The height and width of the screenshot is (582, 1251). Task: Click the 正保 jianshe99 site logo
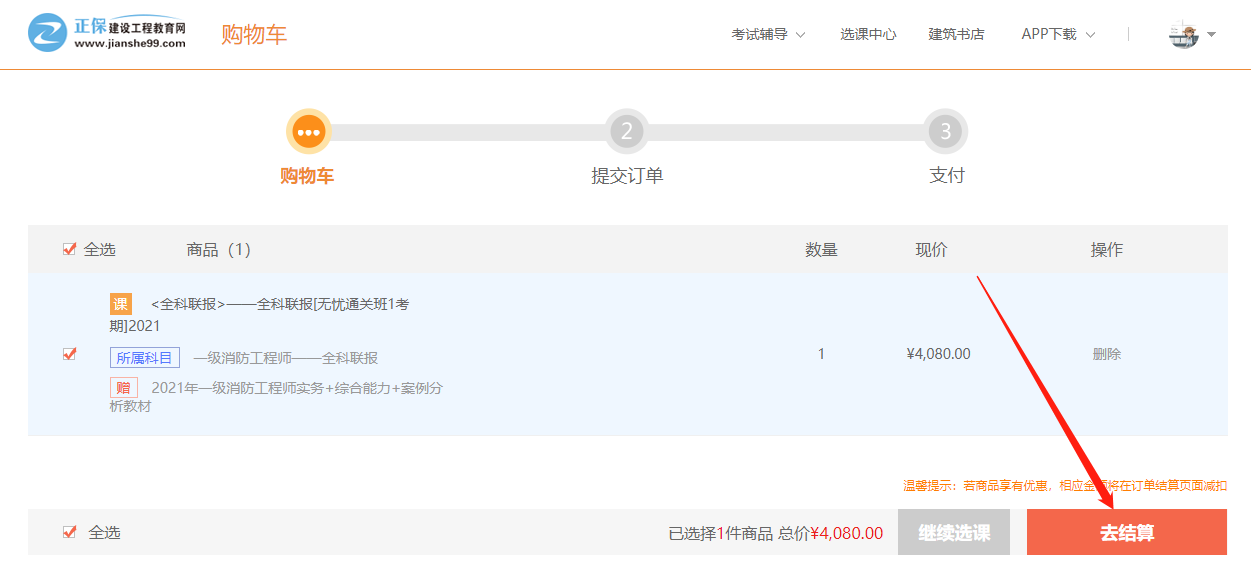coord(106,33)
